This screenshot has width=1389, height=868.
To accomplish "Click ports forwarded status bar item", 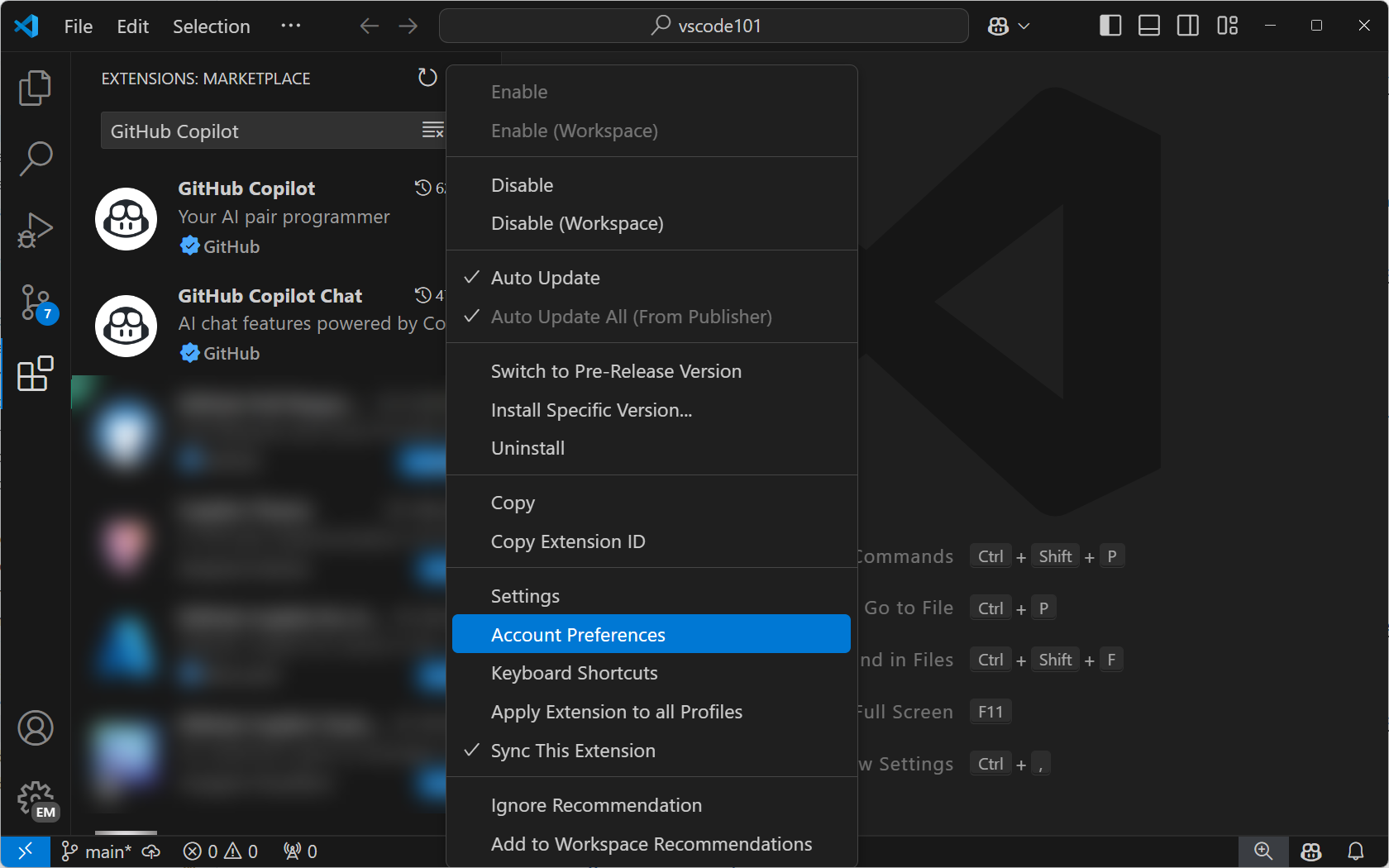I will pyautogui.click(x=300, y=851).
